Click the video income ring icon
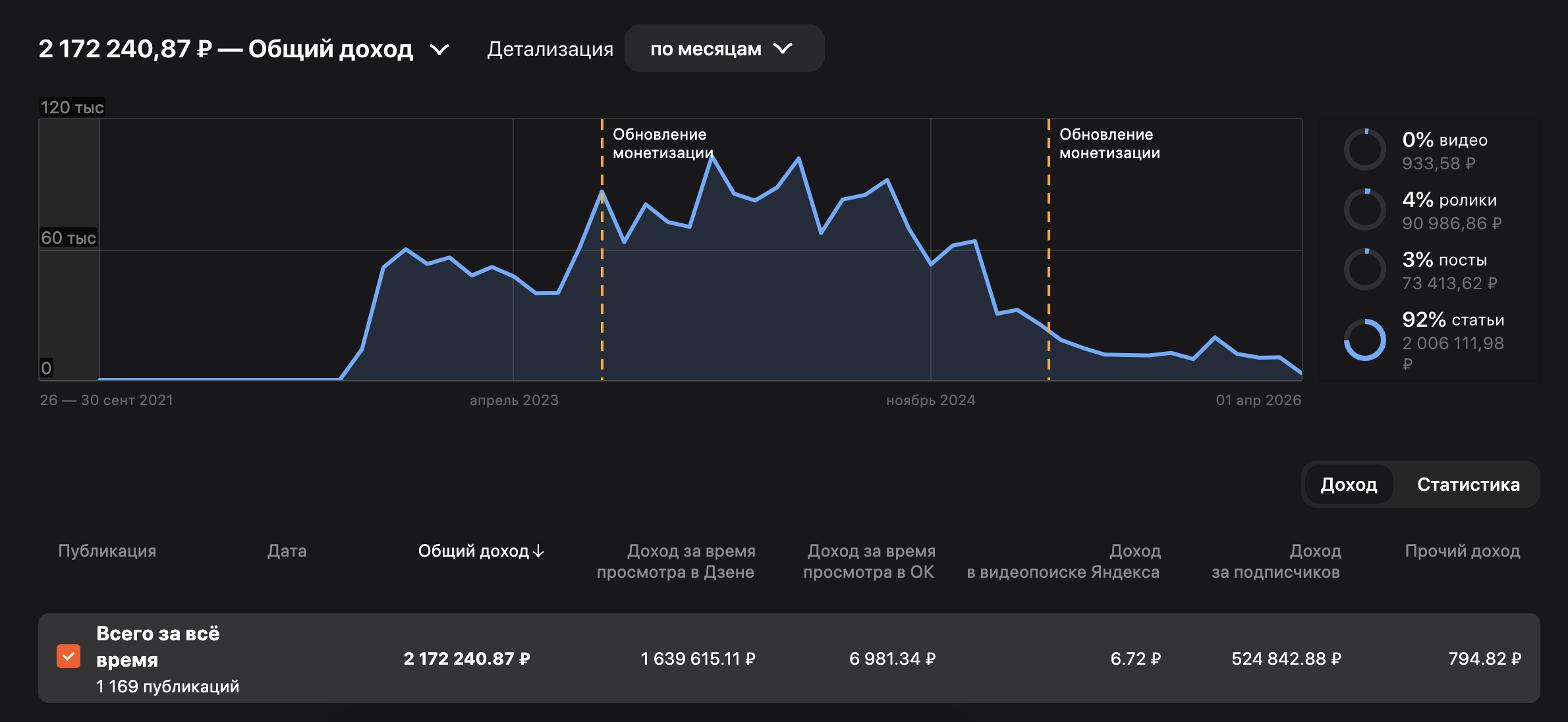 (1364, 150)
